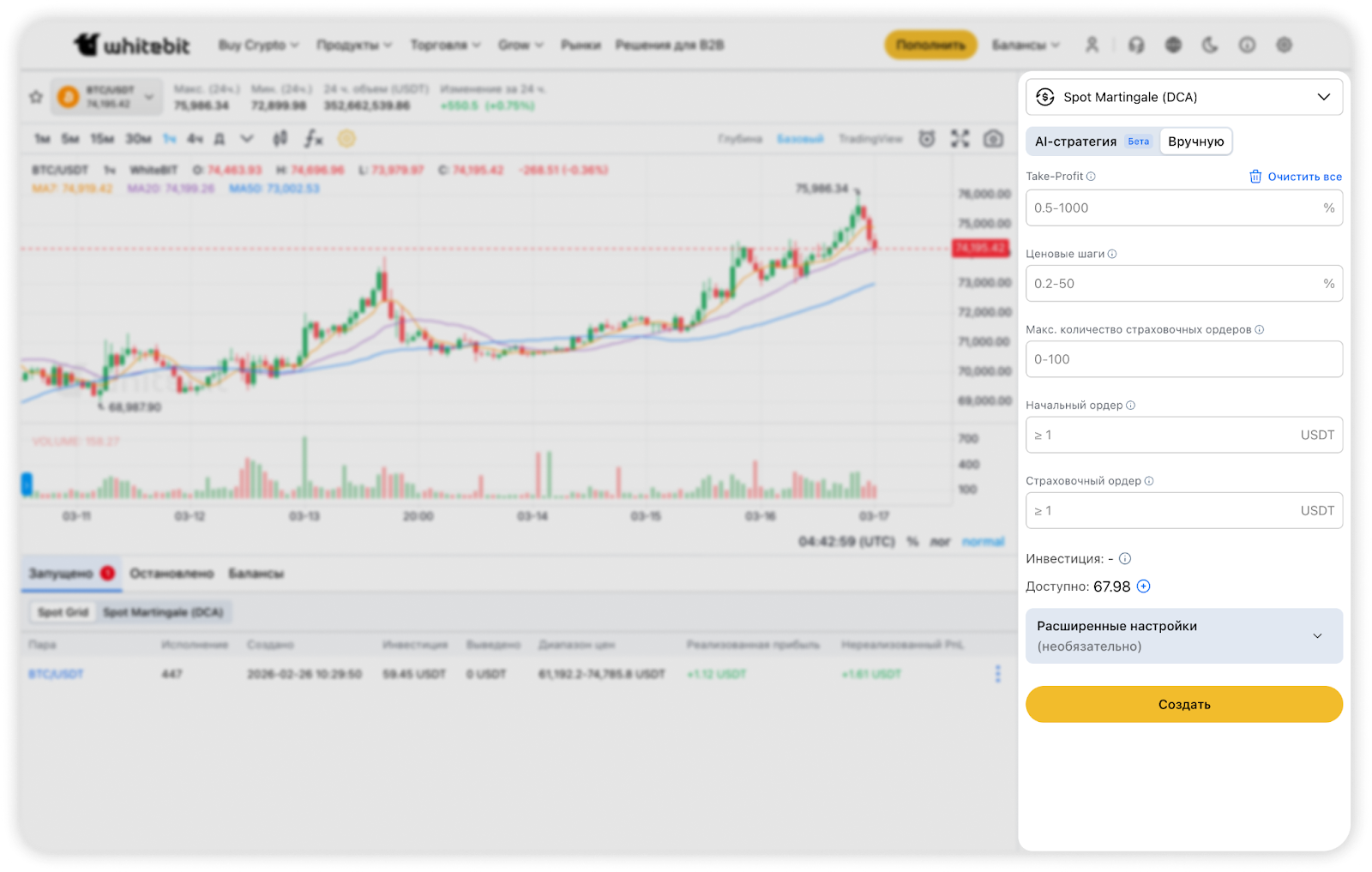The width and height of the screenshot is (1372, 872).
Task: Open price alert clock icon
Action: pyautogui.click(x=927, y=139)
